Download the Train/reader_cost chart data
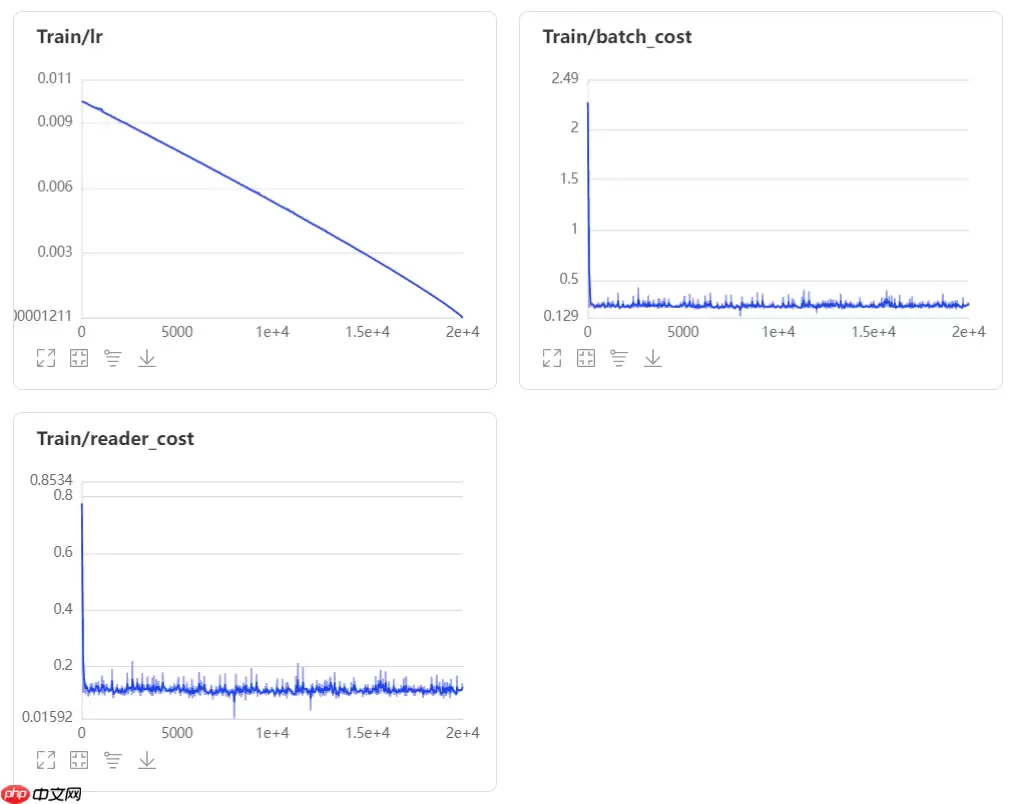The height and width of the screenshot is (804, 1028). pyautogui.click(x=147, y=760)
